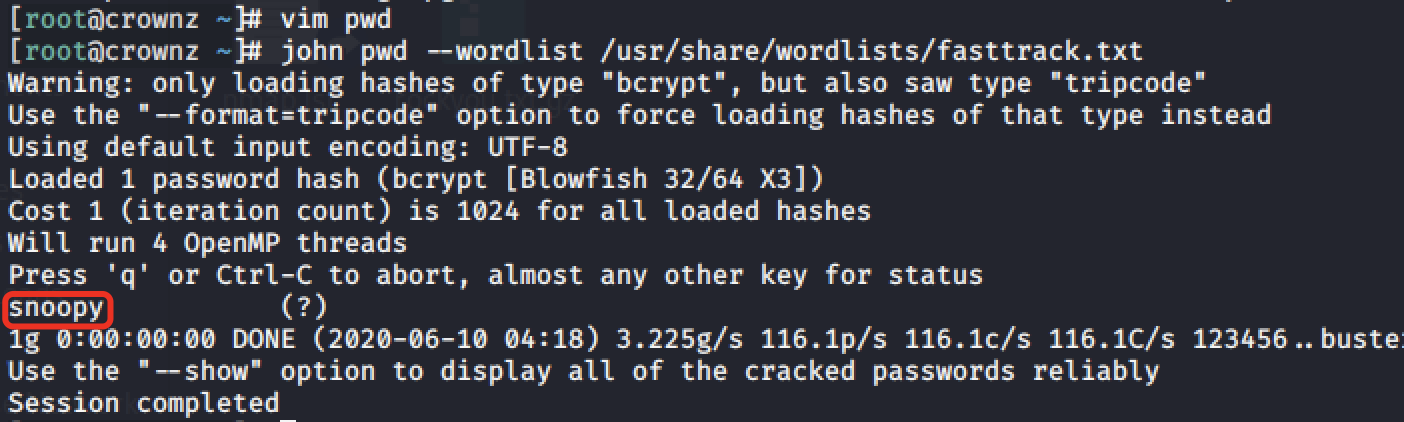Screen dimensions: 1404x422
Task: Click the highlighted cracked password snoopy
Action: tap(56, 308)
